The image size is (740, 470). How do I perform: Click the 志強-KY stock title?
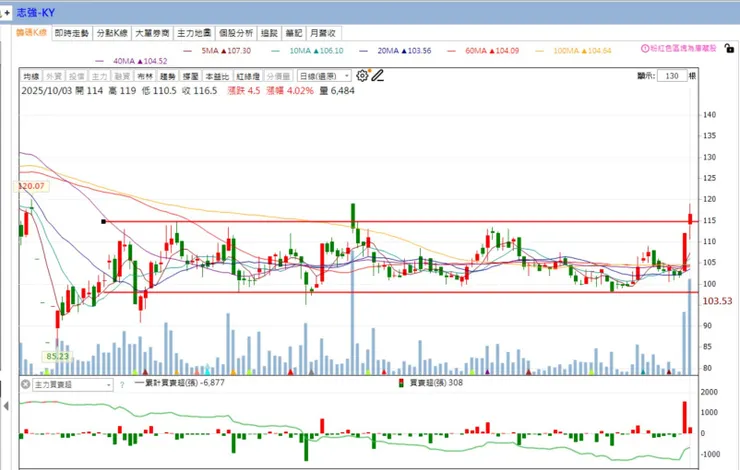pyautogui.click(x=35, y=13)
